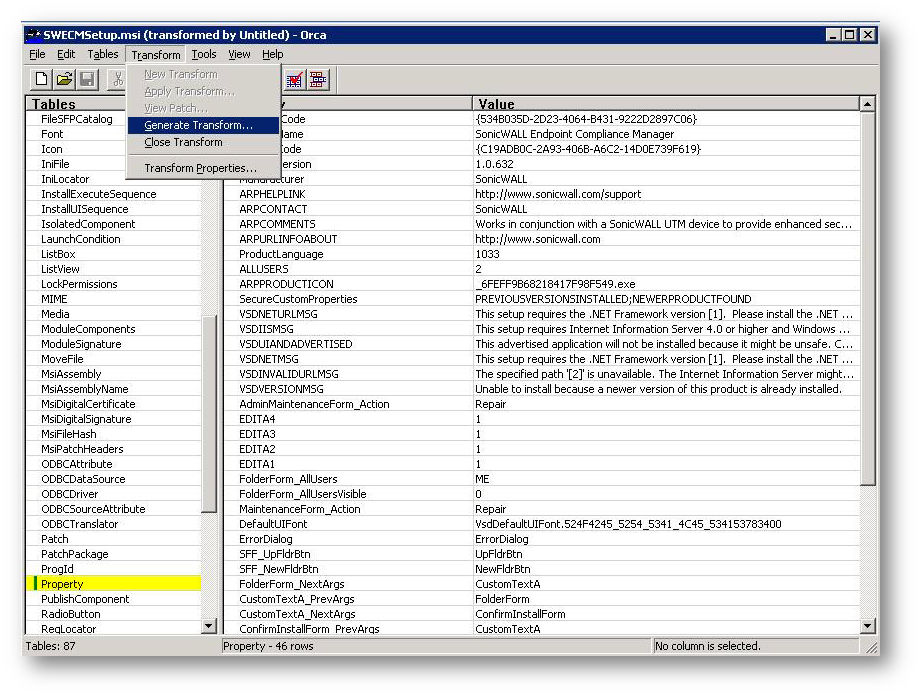Open the View menu
This screenshot has width=922, height=698.
[x=240, y=54]
